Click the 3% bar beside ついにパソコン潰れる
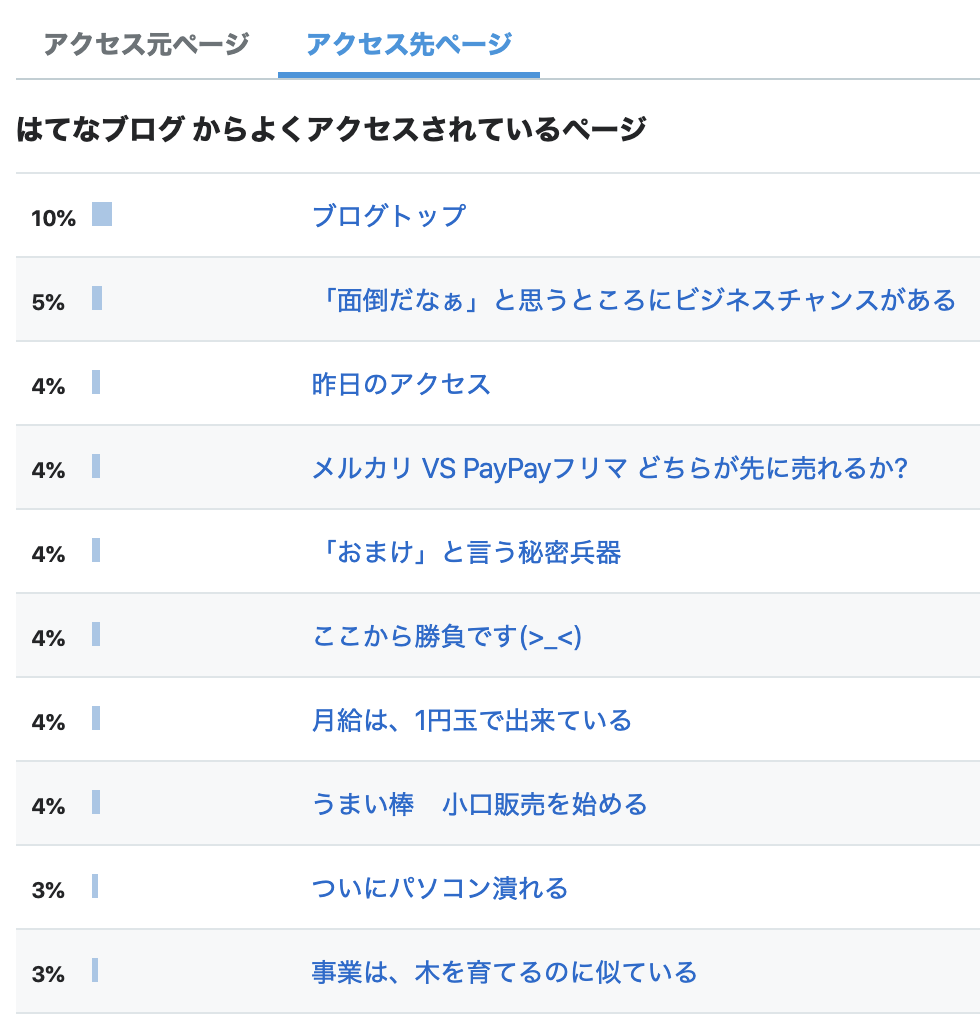This screenshot has height=1018, width=980. pos(95,886)
